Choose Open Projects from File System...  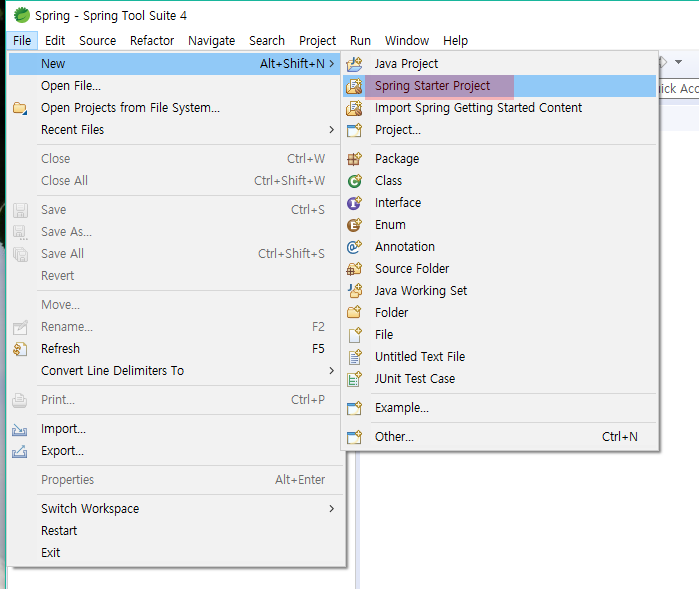coord(174,108)
